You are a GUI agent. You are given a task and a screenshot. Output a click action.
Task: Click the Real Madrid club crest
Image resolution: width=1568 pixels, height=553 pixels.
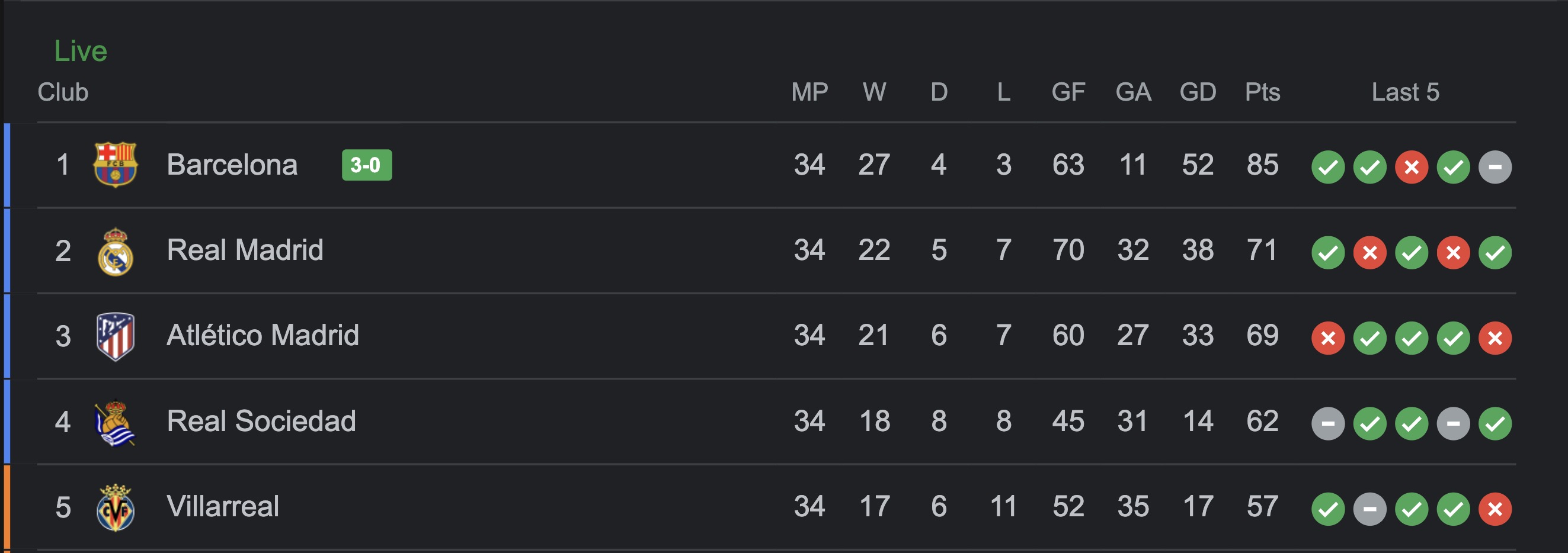[x=115, y=251]
